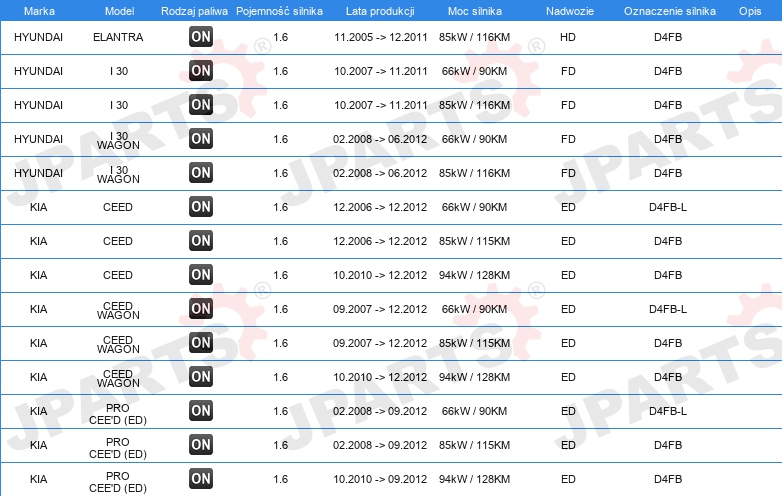Click 09.2007 -> 12.2012 in CEED WAGON 66kW row
Image resolution: width=782 pixels, height=496 pixels.
tap(380, 309)
